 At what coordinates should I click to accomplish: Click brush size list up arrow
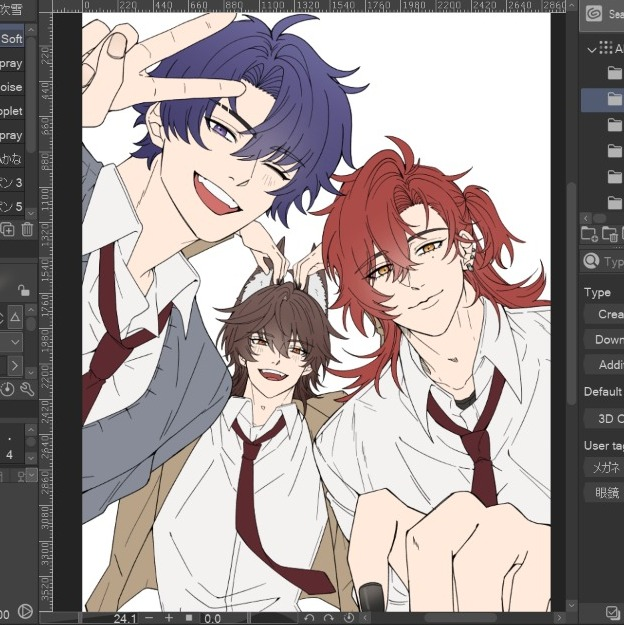pos(31,430)
